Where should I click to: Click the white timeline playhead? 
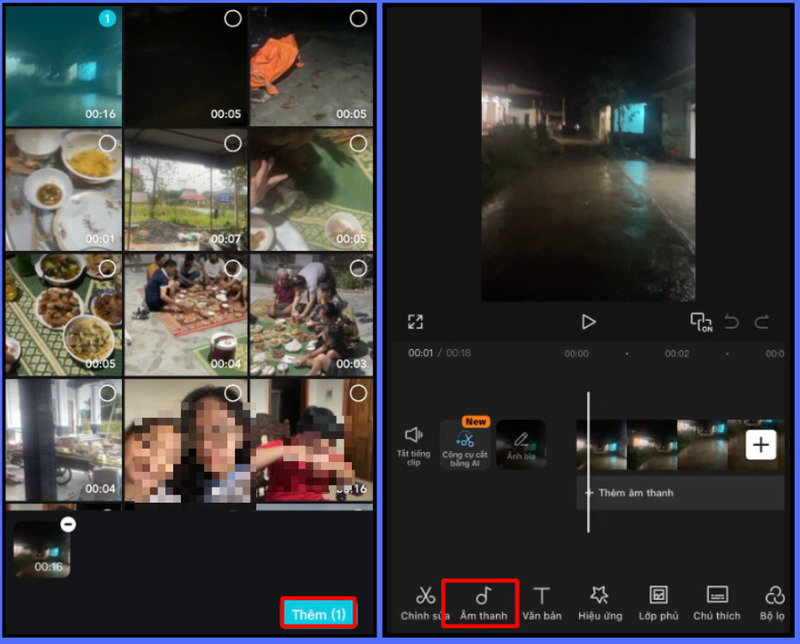tap(588, 460)
